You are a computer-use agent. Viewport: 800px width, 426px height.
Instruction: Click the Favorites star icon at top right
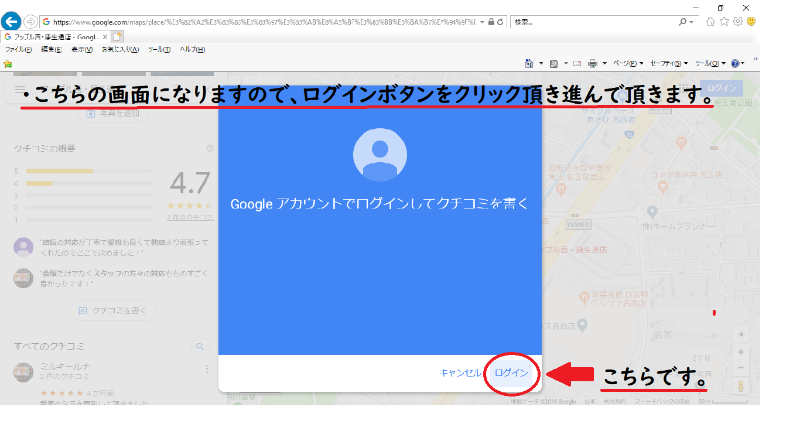tap(723, 21)
